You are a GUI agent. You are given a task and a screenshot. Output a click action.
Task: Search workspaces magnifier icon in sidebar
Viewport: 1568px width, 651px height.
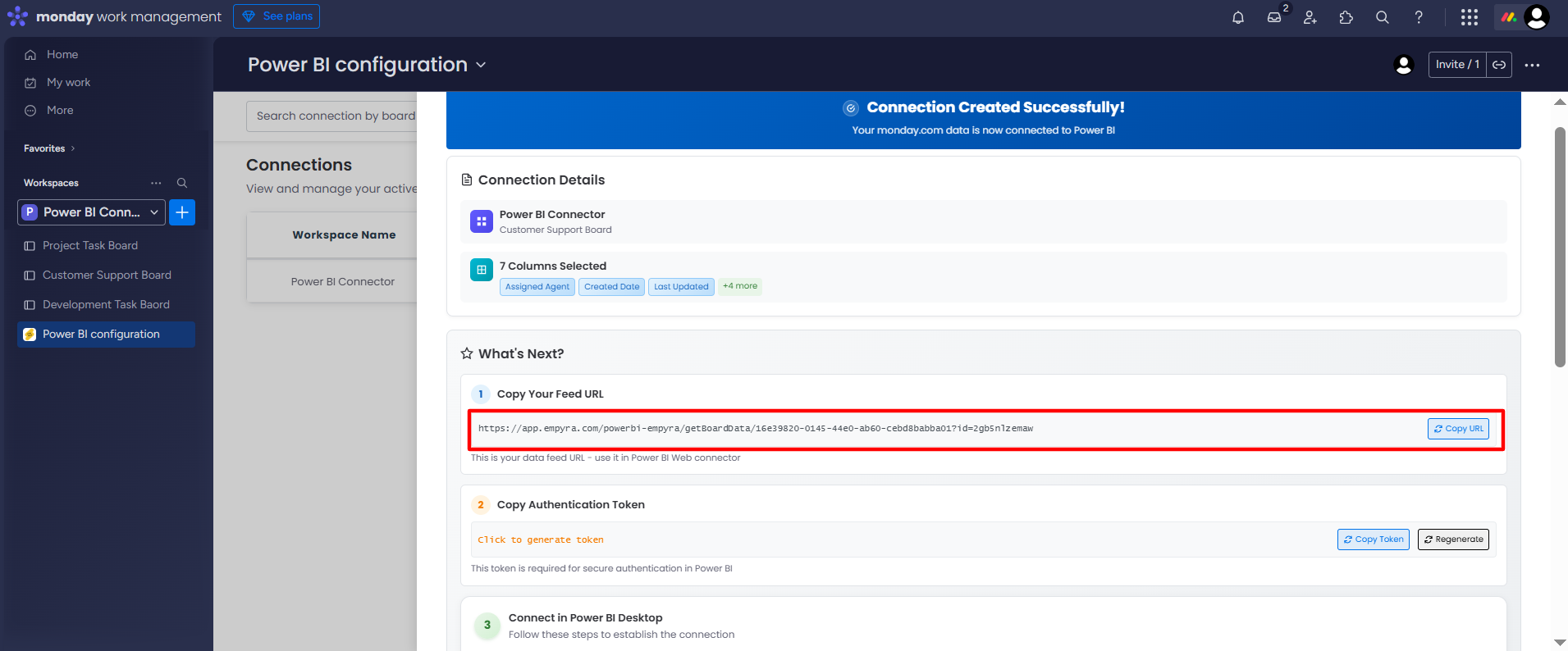(182, 183)
